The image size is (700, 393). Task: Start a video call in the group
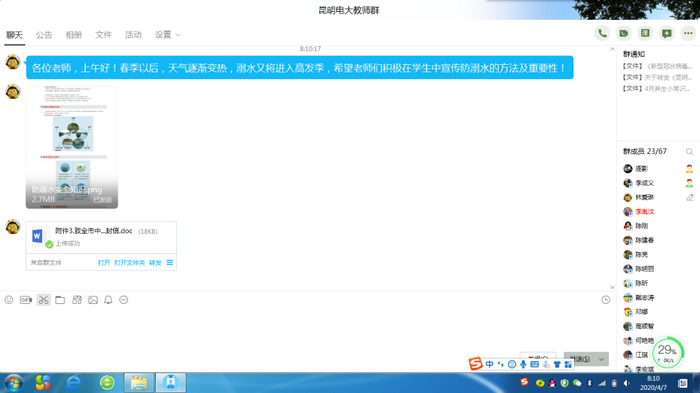624,33
